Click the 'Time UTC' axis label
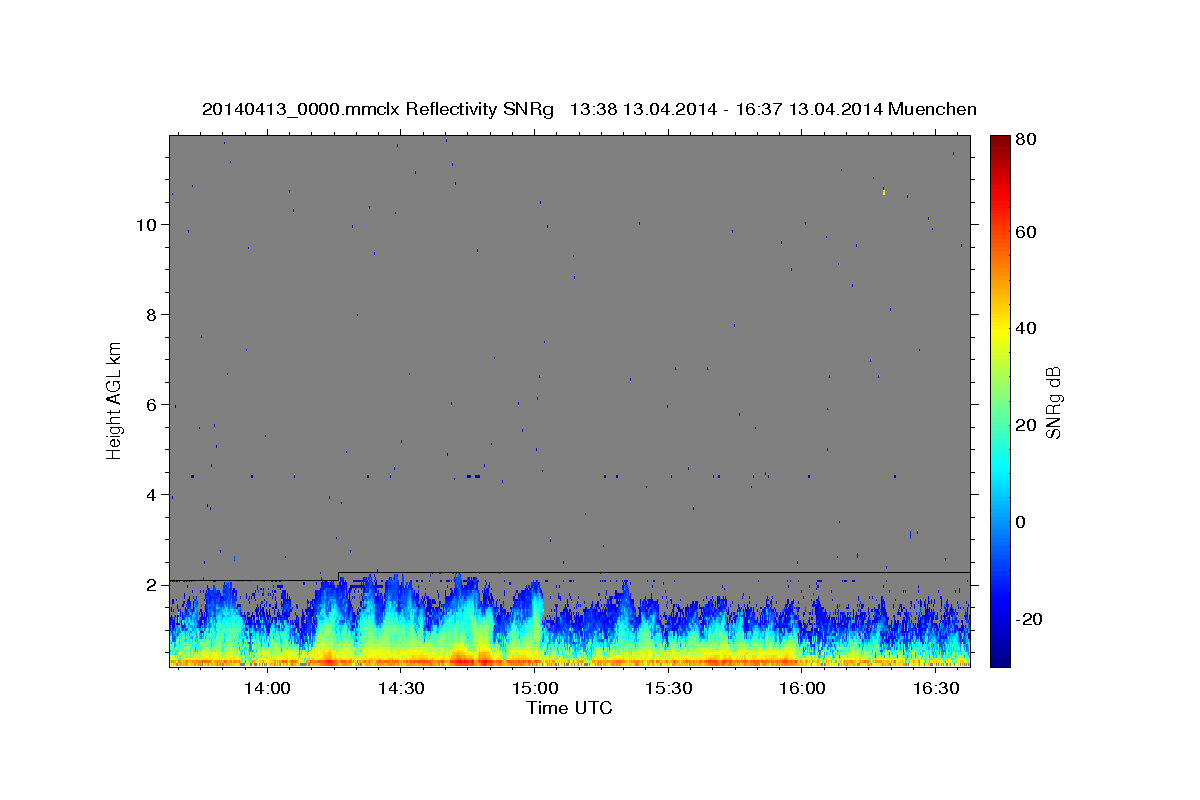This screenshot has width=1200, height=800. [x=569, y=708]
